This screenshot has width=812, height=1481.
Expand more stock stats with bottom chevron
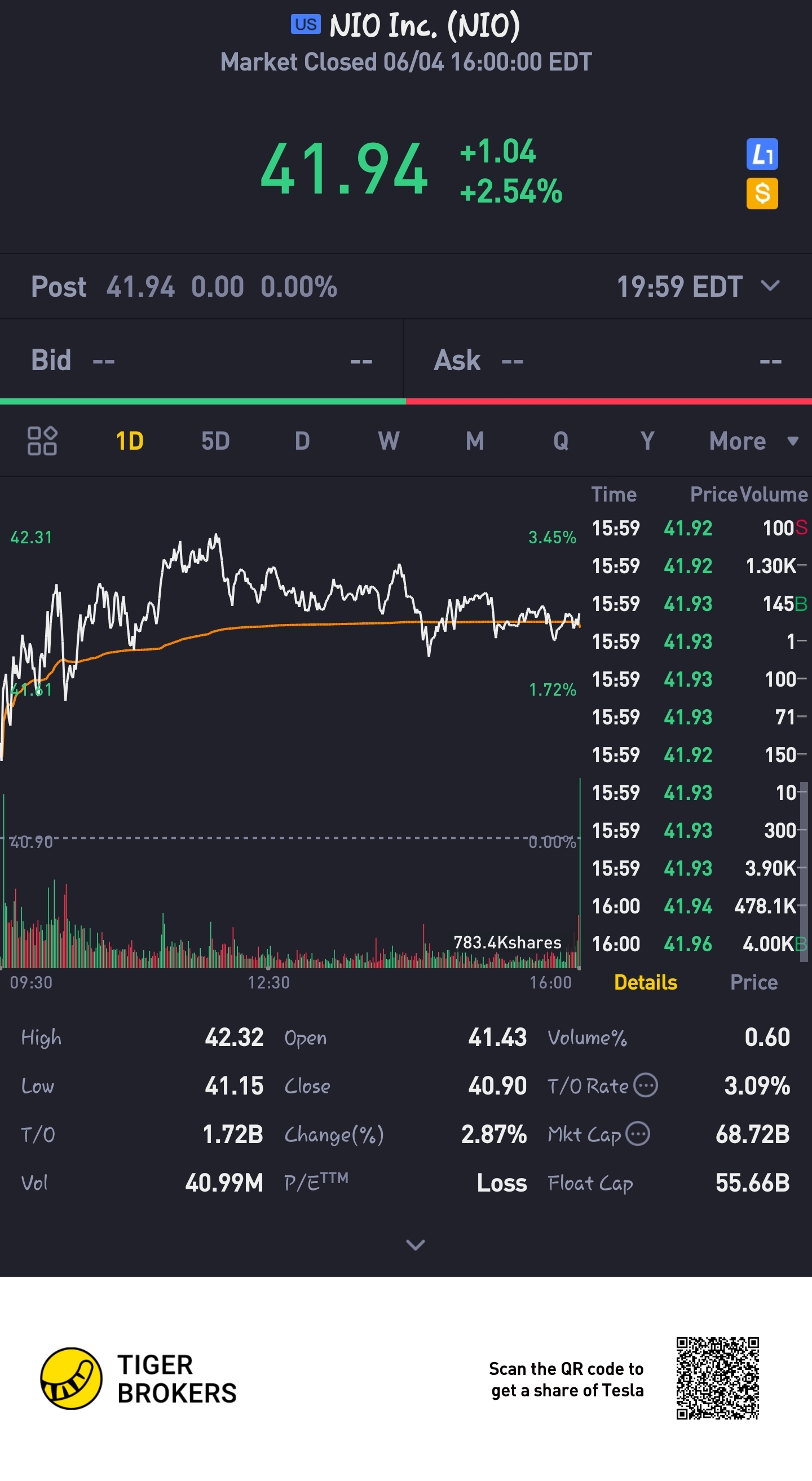coord(415,1245)
